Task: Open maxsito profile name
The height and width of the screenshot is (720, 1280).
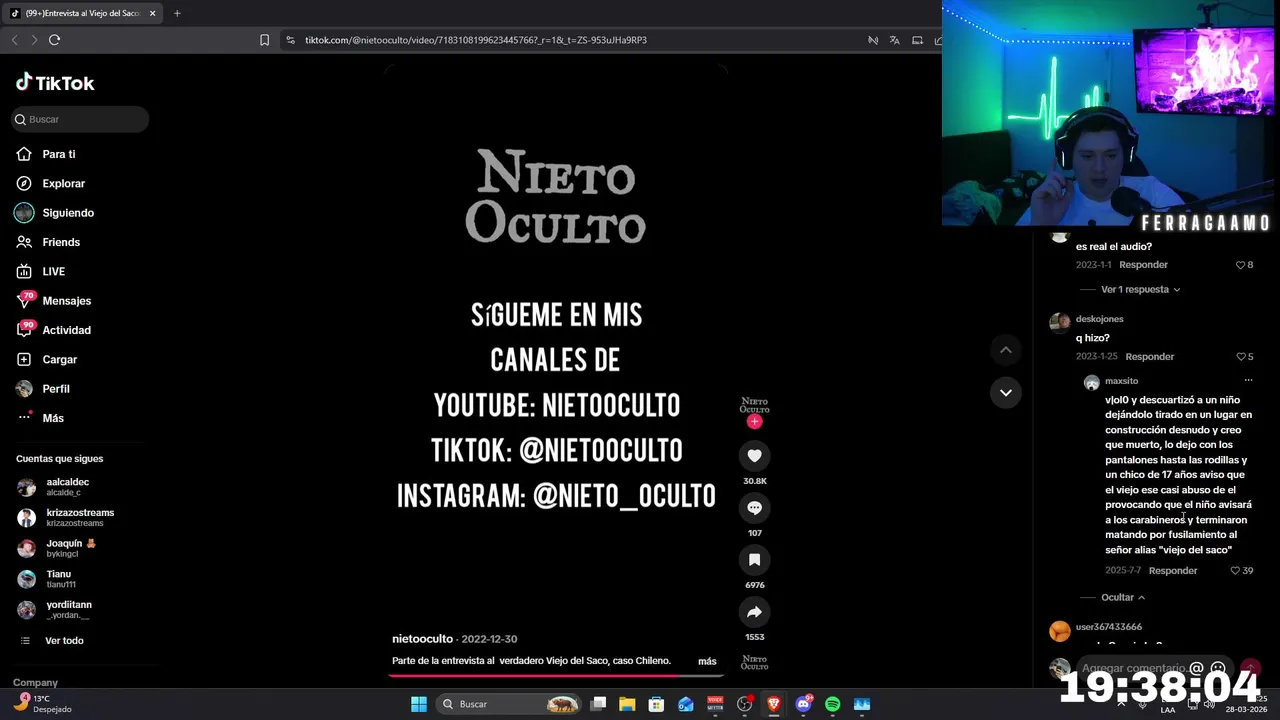Action: [x=1121, y=381]
